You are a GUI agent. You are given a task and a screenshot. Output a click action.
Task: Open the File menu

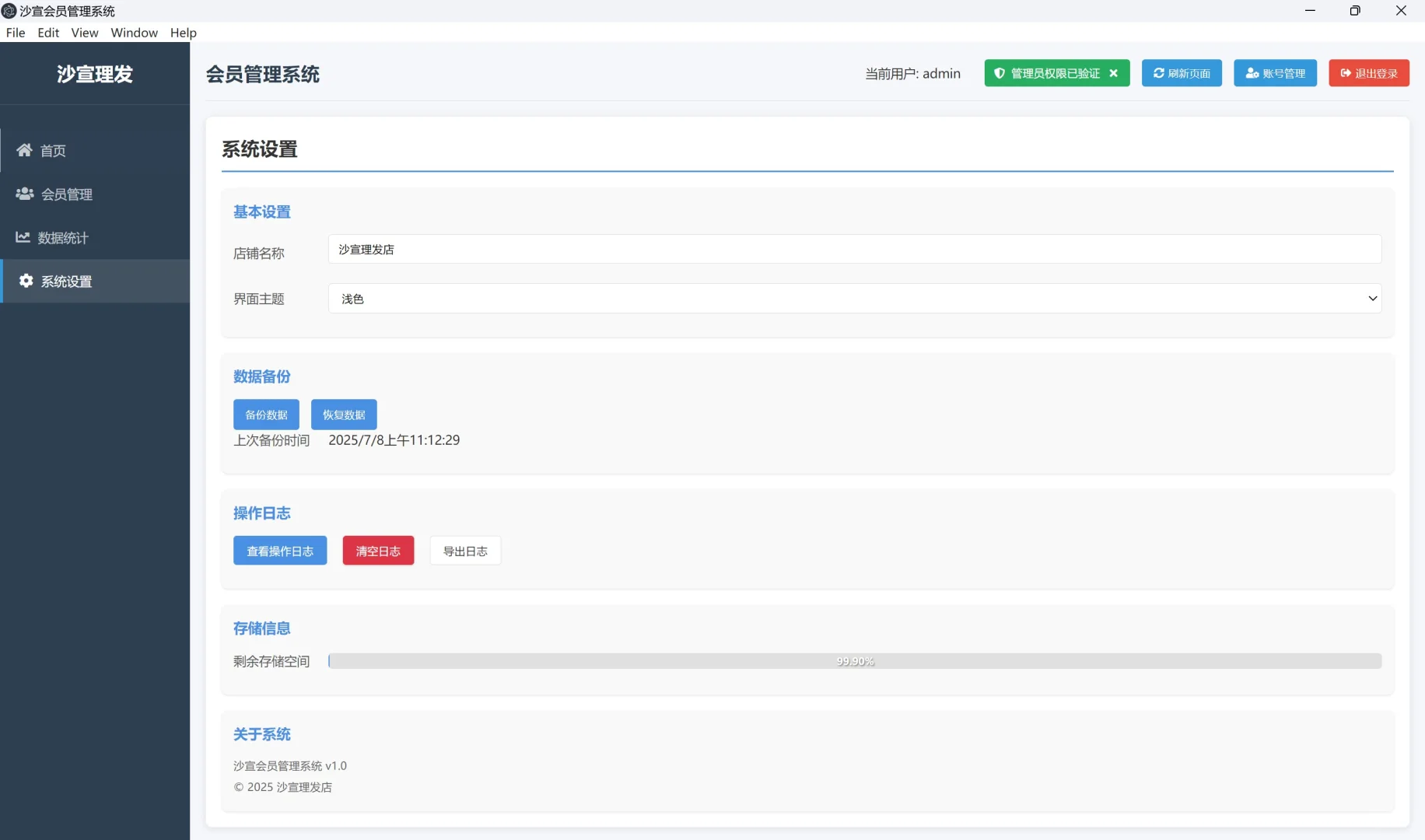pyautogui.click(x=16, y=33)
